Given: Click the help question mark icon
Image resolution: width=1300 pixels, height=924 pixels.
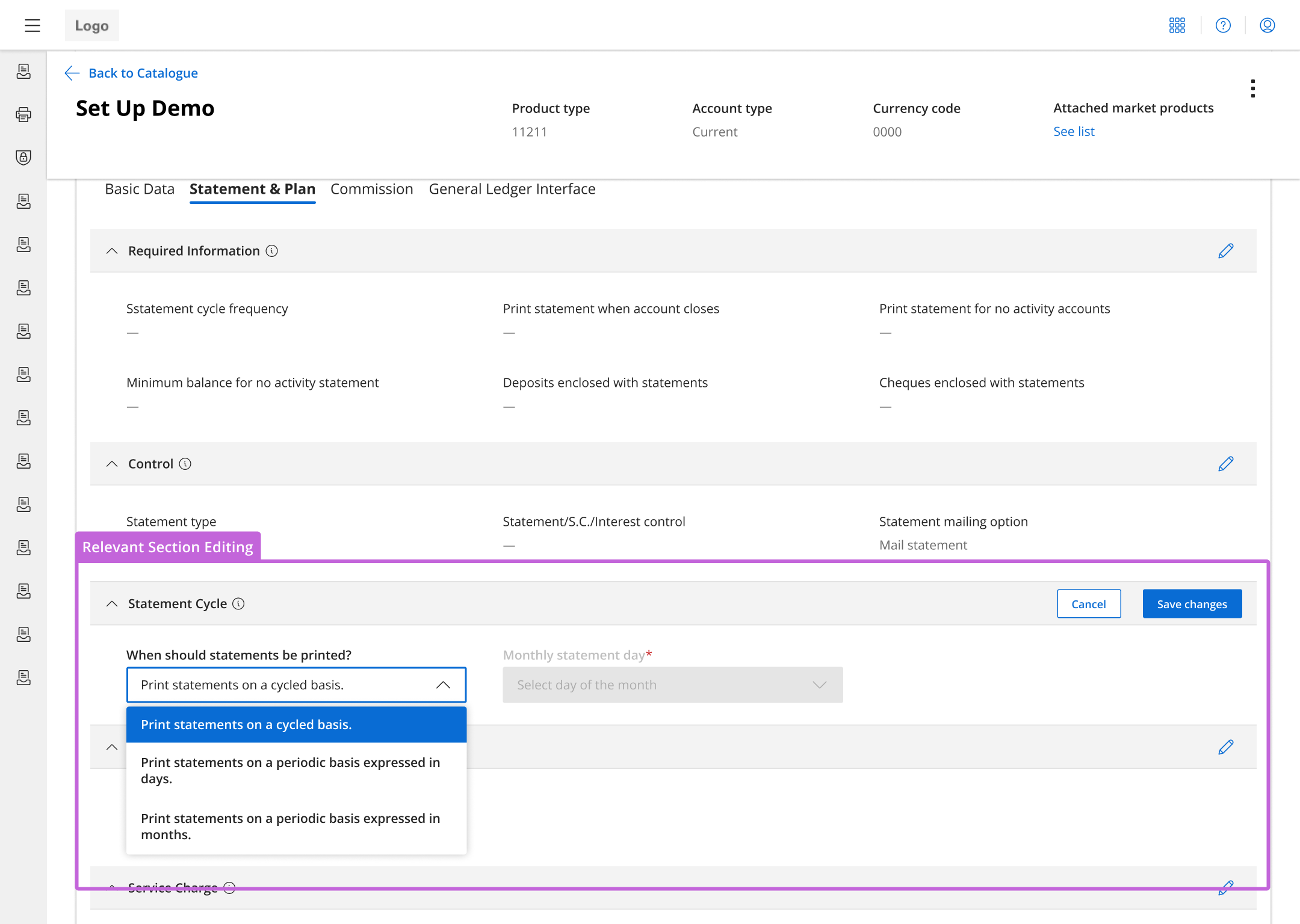Looking at the screenshot, I should pyautogui.click(x=1222, y=25).
